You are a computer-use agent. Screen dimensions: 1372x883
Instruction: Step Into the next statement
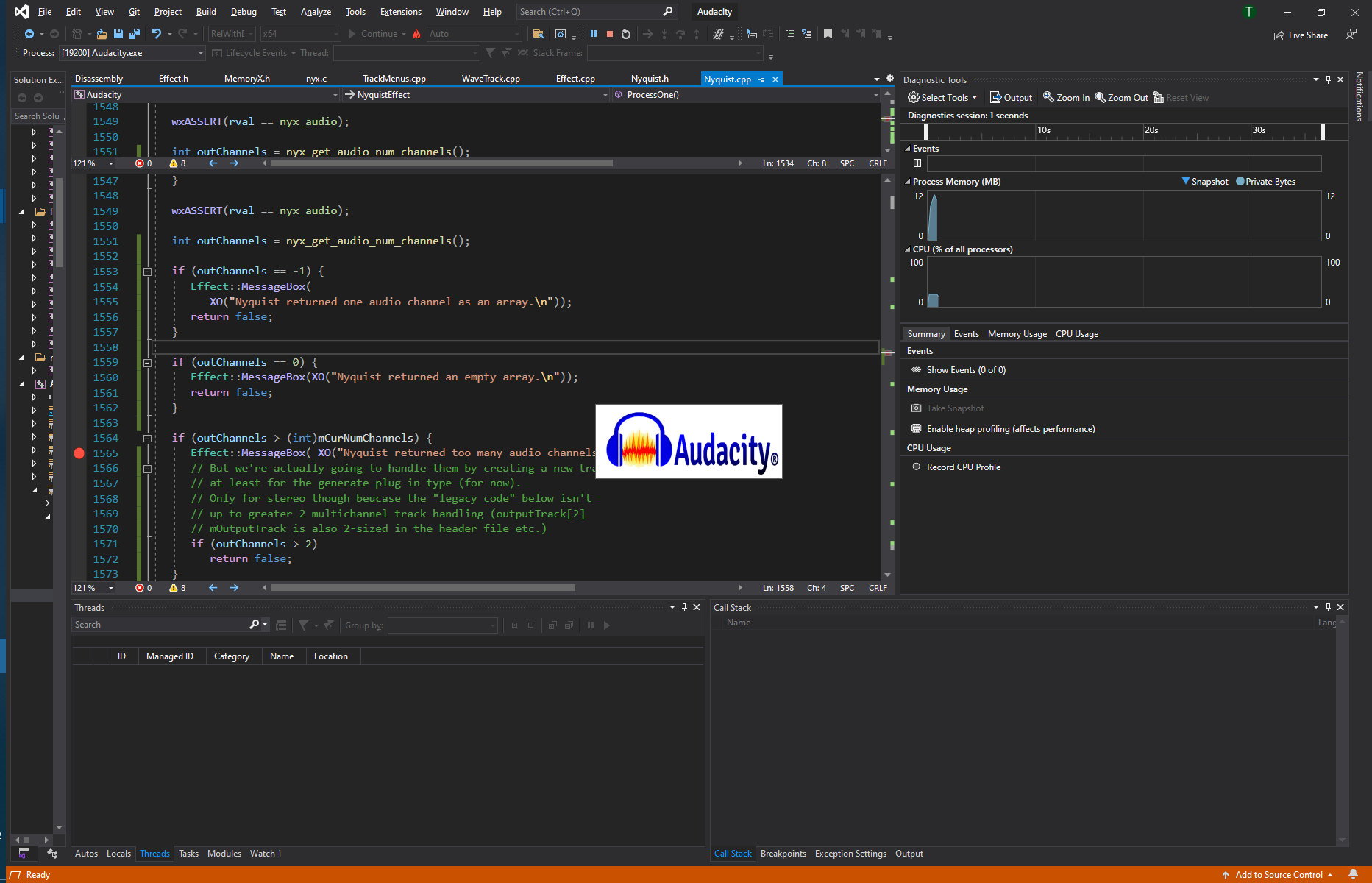[664, 34]
